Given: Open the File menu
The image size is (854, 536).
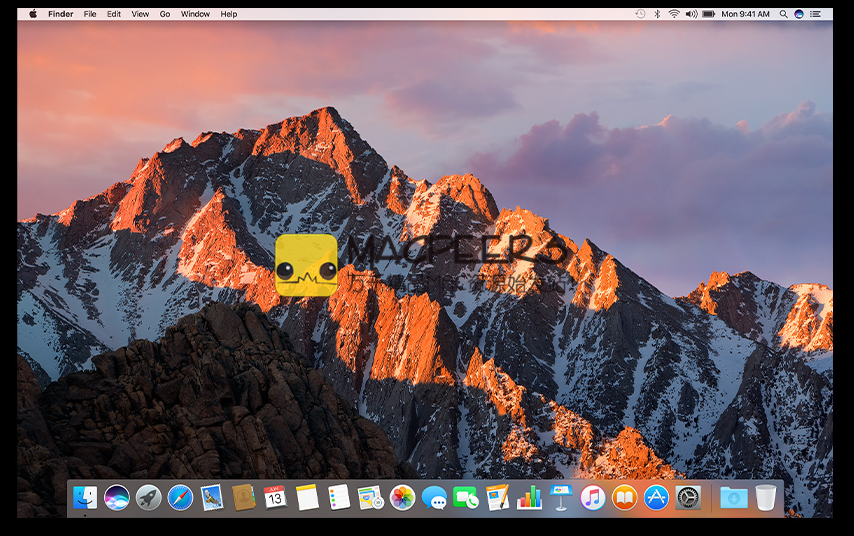Looking at the screenshot, I should 90,14.
